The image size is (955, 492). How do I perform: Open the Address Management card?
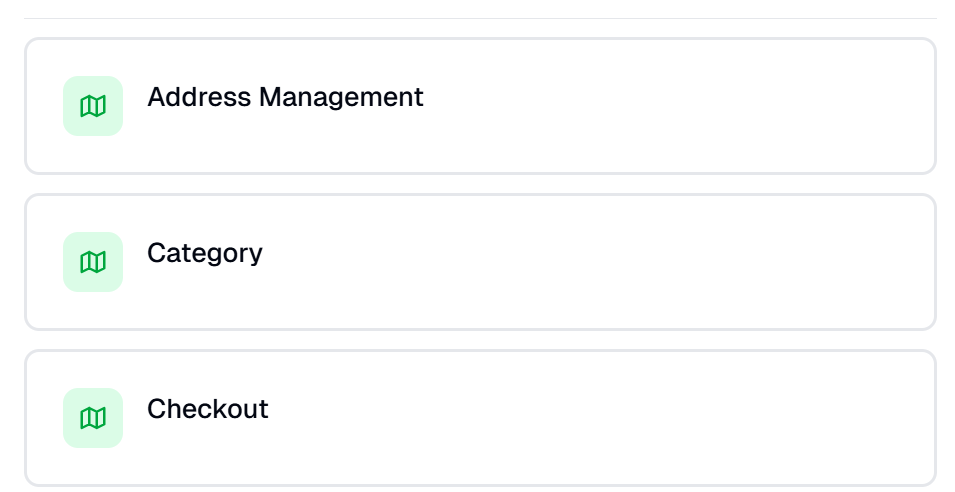click(x=480, y=106)
